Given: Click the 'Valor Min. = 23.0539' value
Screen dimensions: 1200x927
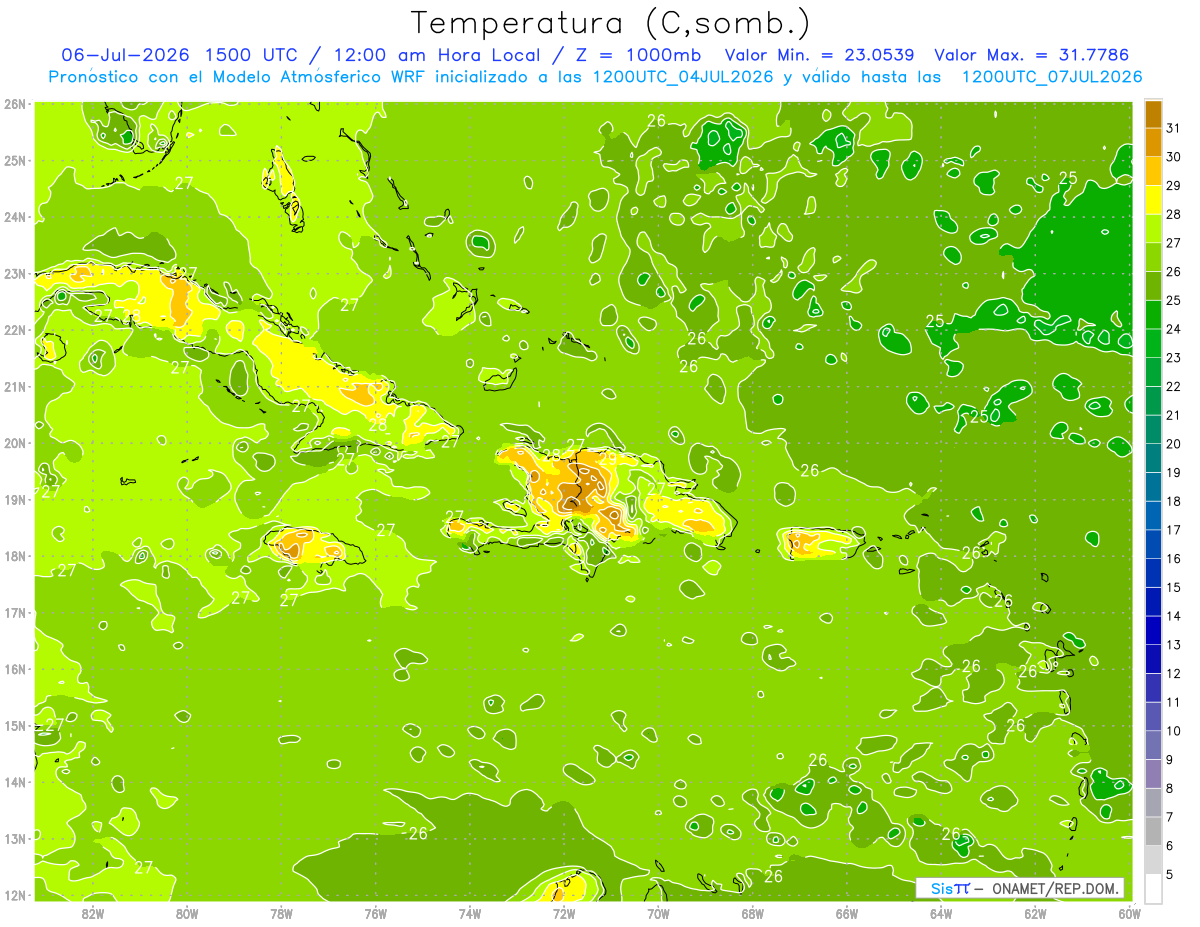Looking at the screenshot, I should (x=821, y=55).
